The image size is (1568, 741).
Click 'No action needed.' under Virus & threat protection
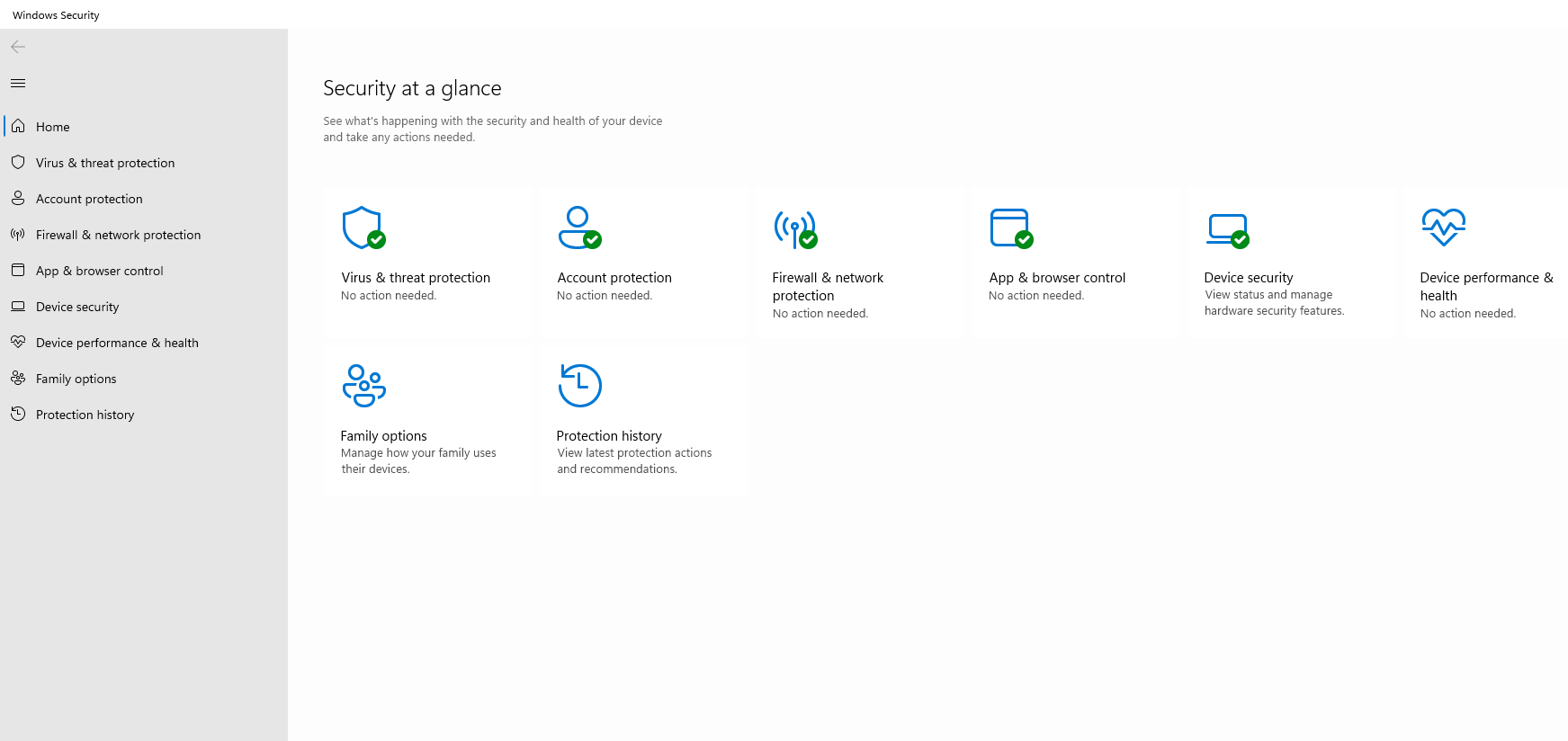click(x=389, y=296)
